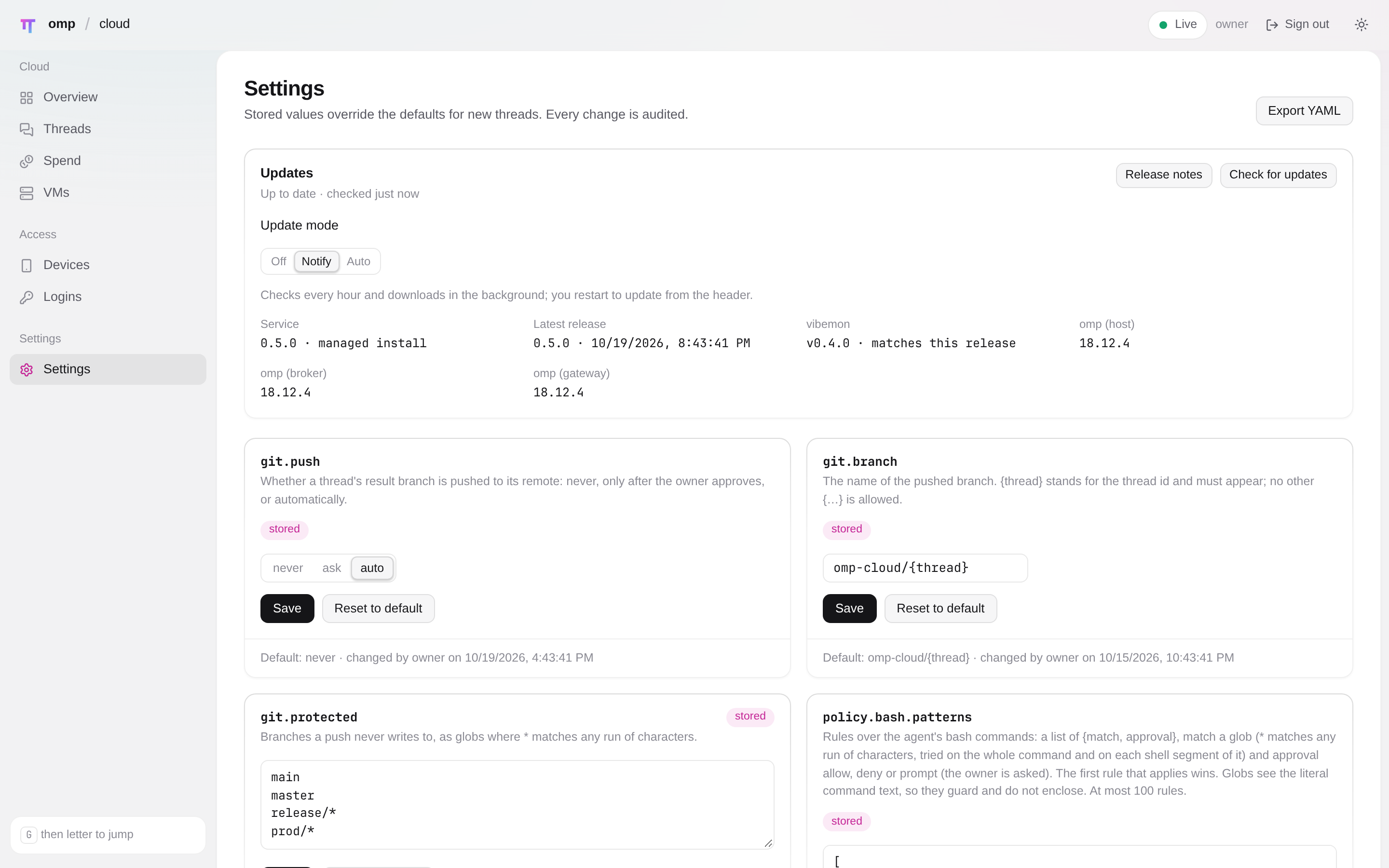Viewport: 1389px width, 868px height.
Task: Toggle theme with the sun icon
Action: coord(1362,25)
